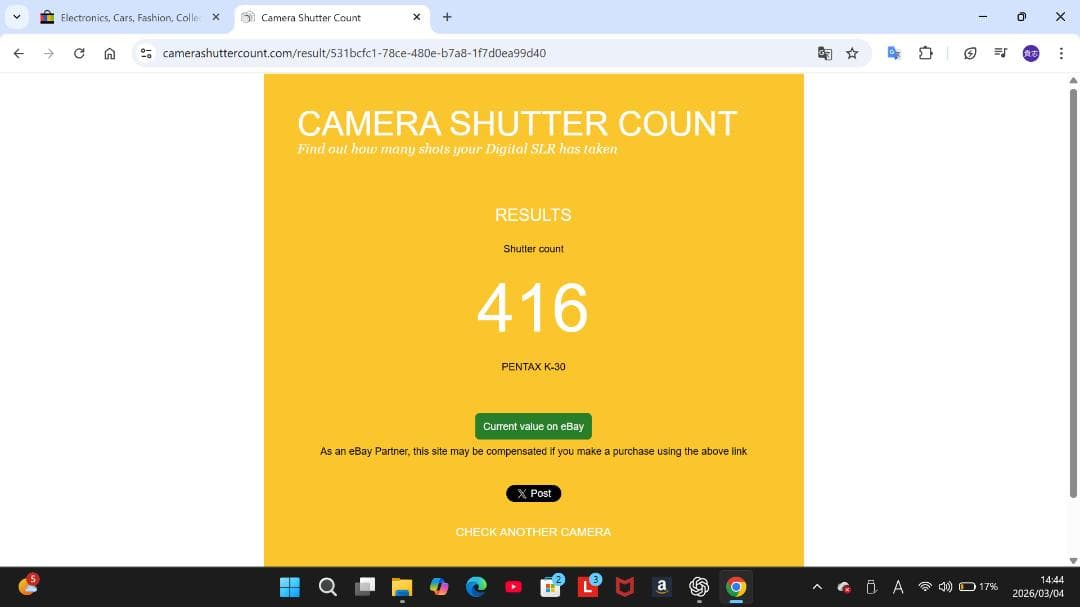Open the Extensions puzzle icon
The height and width of the screenshot is (607, 1080).
926,53
